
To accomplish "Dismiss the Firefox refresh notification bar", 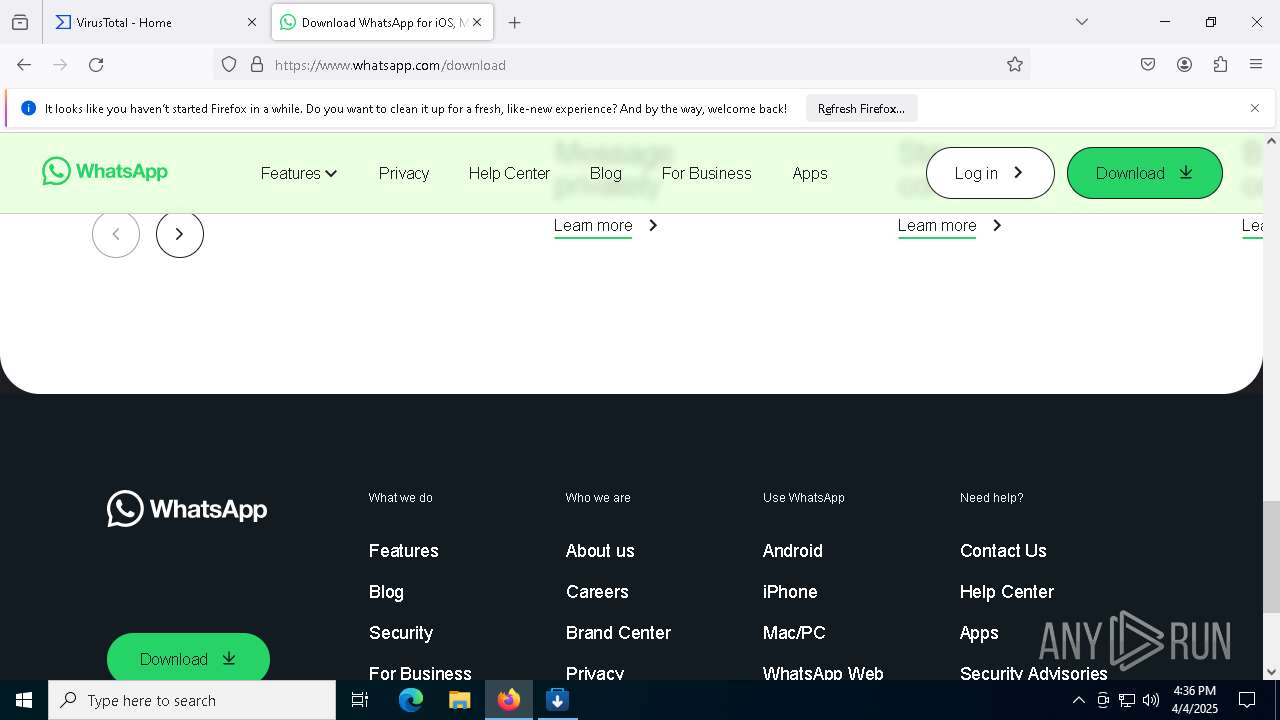I will (x=1255, y=108).
